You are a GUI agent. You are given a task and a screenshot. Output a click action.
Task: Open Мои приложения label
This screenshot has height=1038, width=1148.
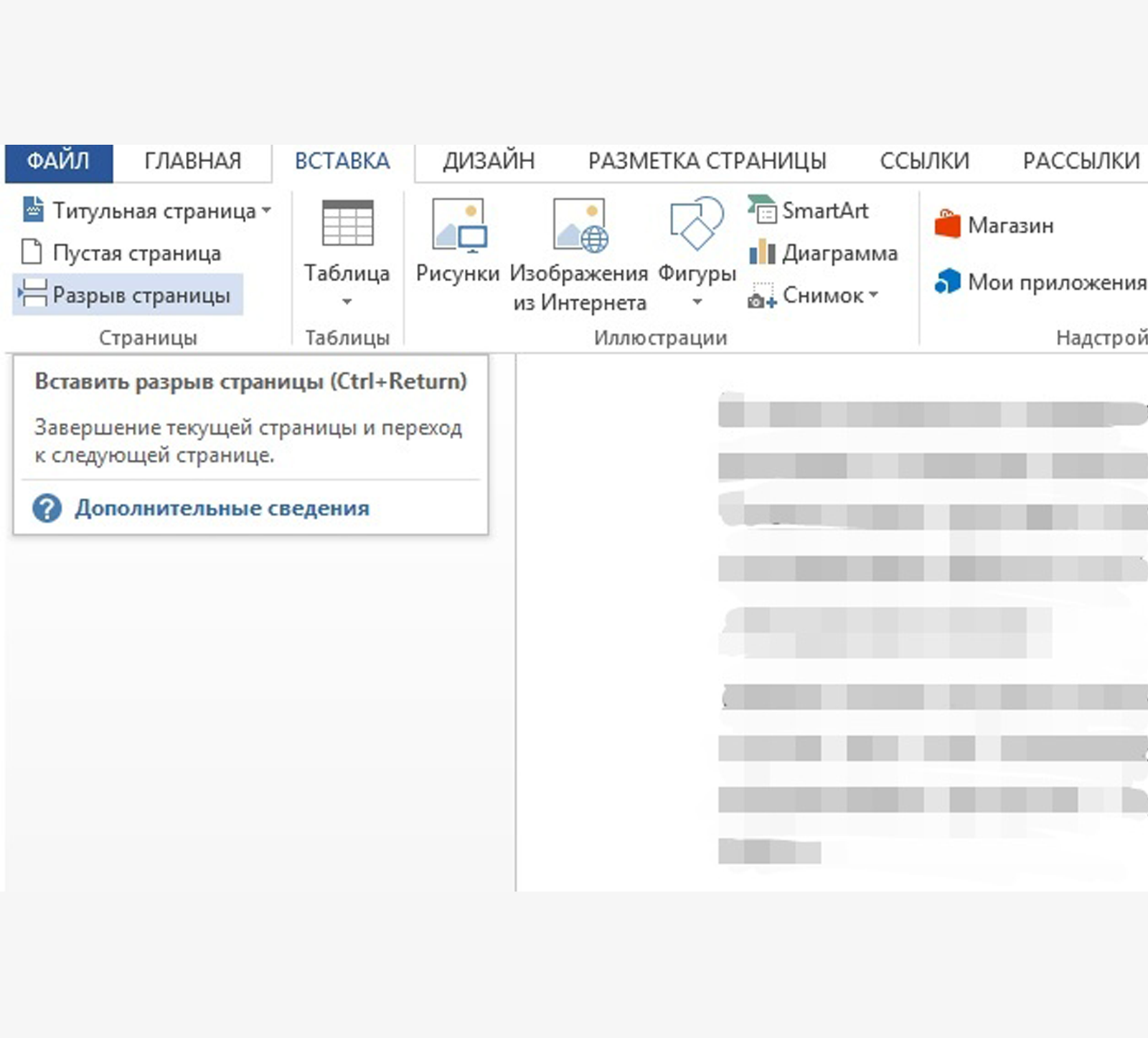click(1058, 283)
